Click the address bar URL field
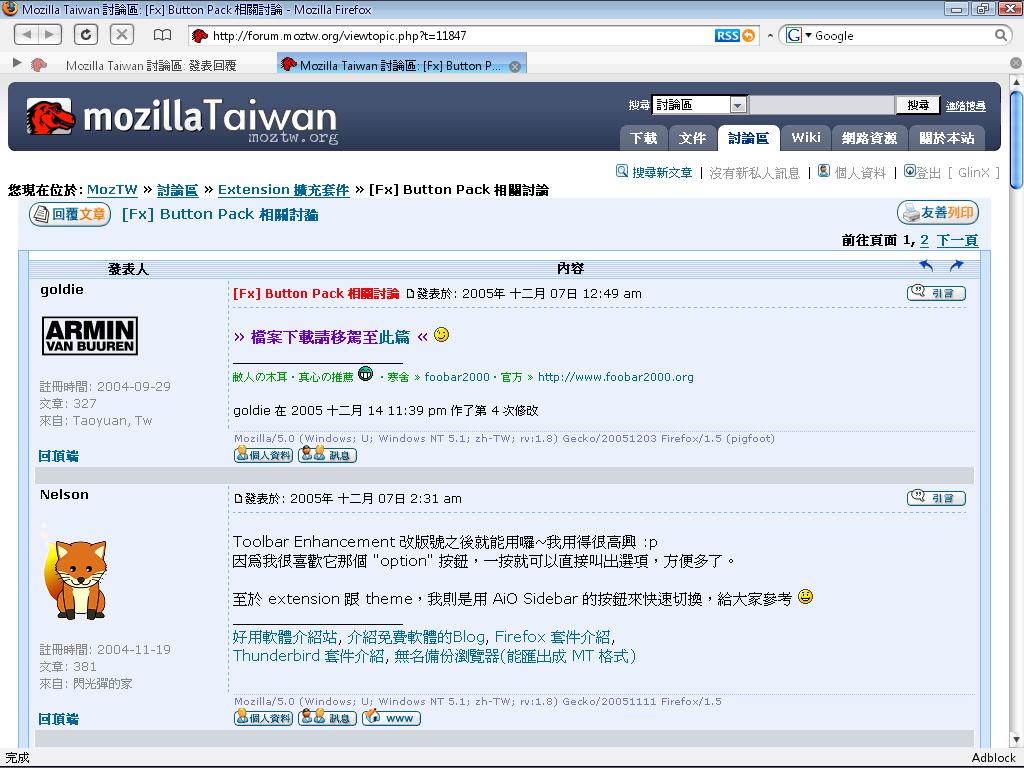Image resolution: width=1024 pixels, height=768 pixels. click(451, 35)
